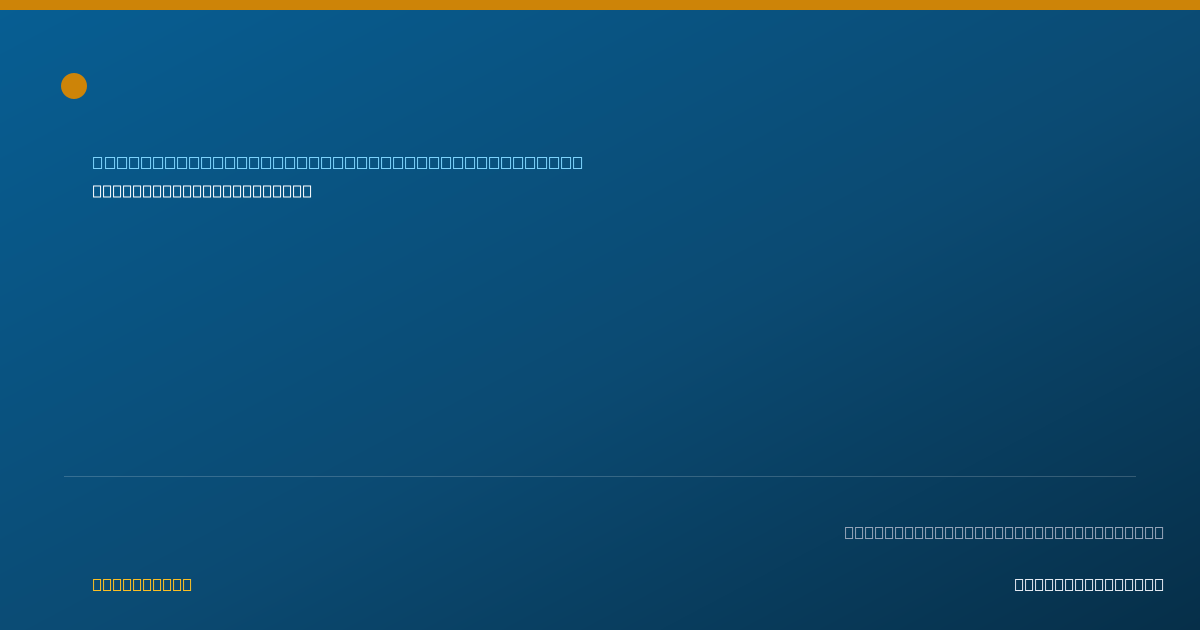
Task: Select the light blue headline text line
Action: pos(338,162)
